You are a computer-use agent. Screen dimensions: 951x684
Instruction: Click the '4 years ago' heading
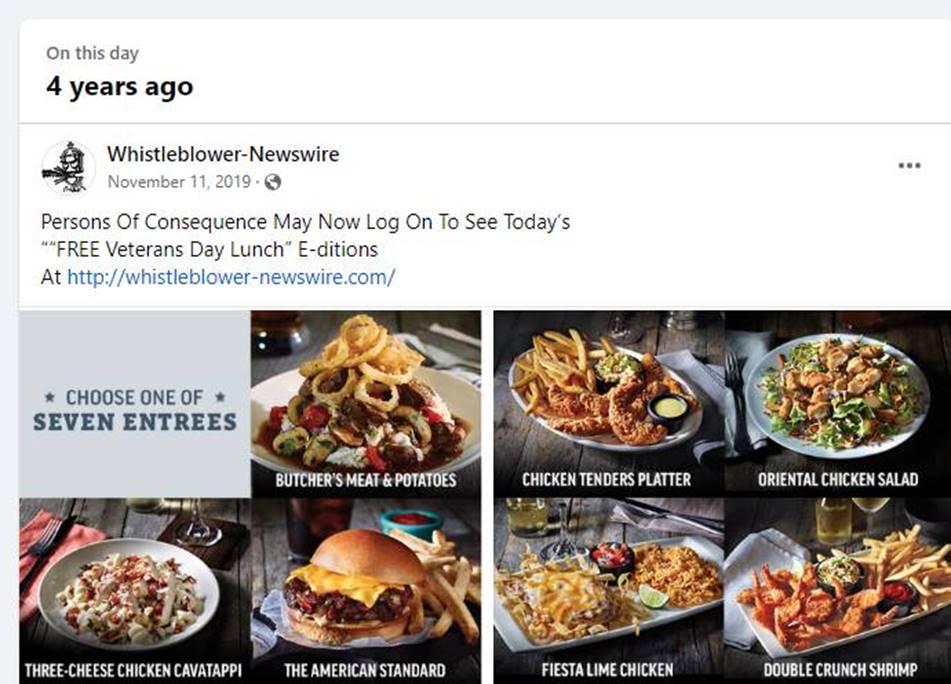tap(119, 87)
